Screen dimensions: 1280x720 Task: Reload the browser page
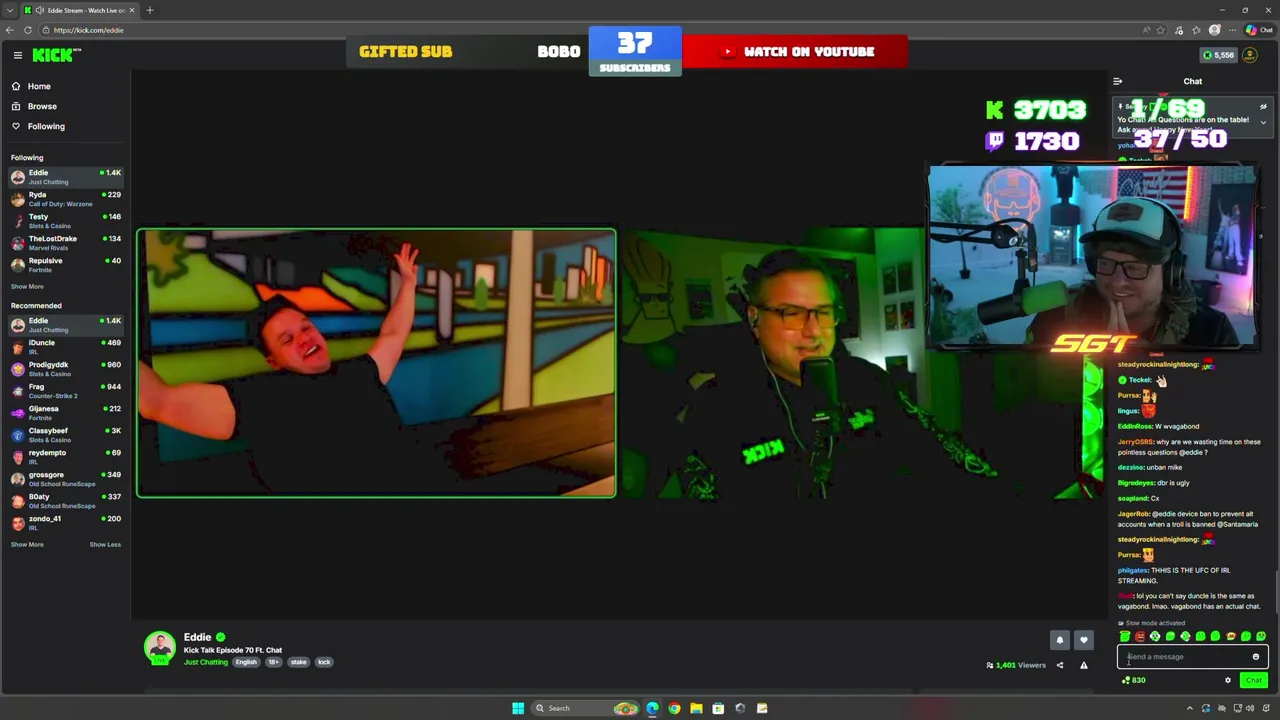(x=28, y=30)
